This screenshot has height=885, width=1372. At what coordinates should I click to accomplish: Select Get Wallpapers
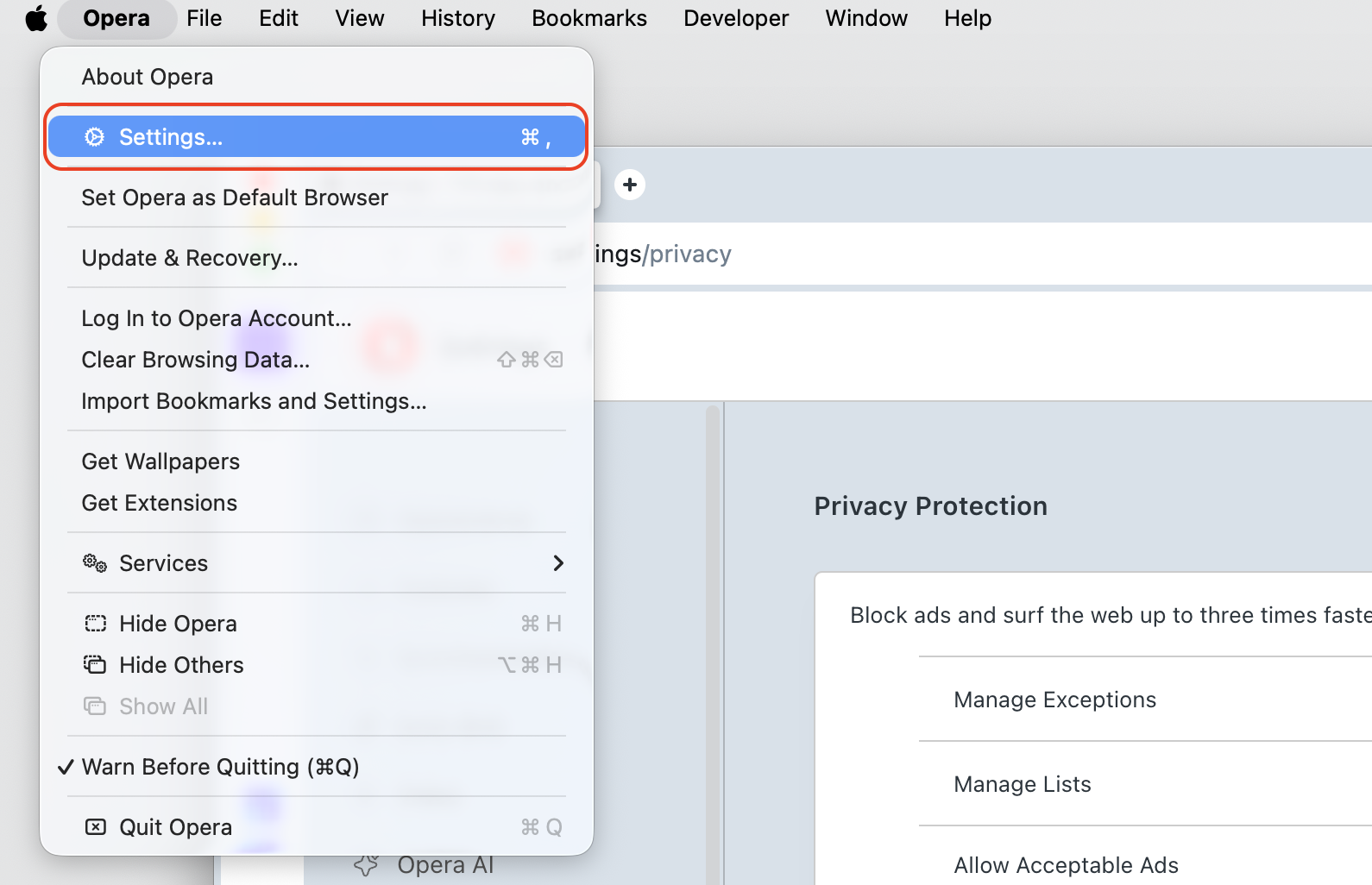click(317, 461)
